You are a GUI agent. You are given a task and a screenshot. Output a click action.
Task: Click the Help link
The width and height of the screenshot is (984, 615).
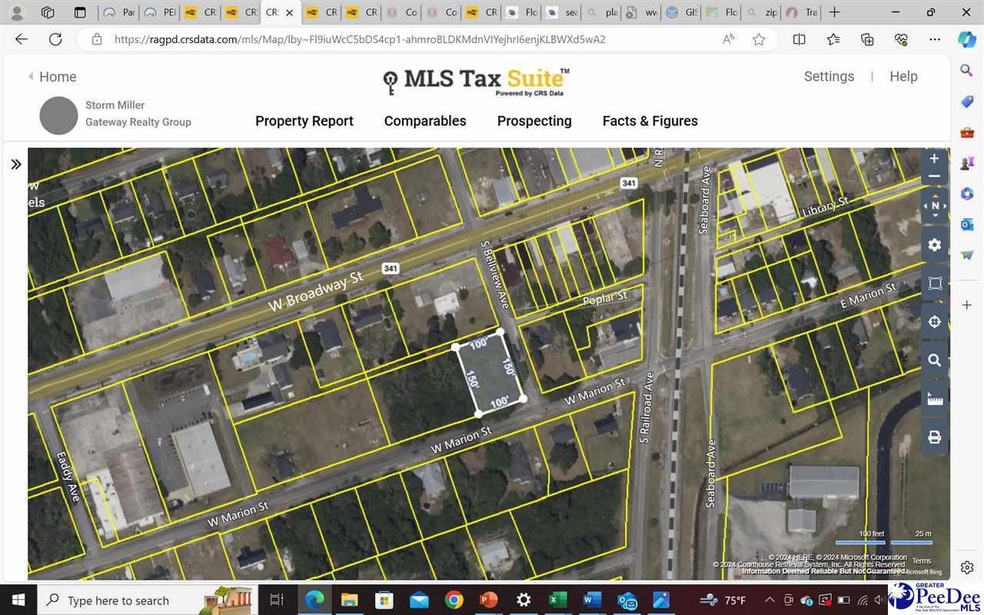pos(902,76)
